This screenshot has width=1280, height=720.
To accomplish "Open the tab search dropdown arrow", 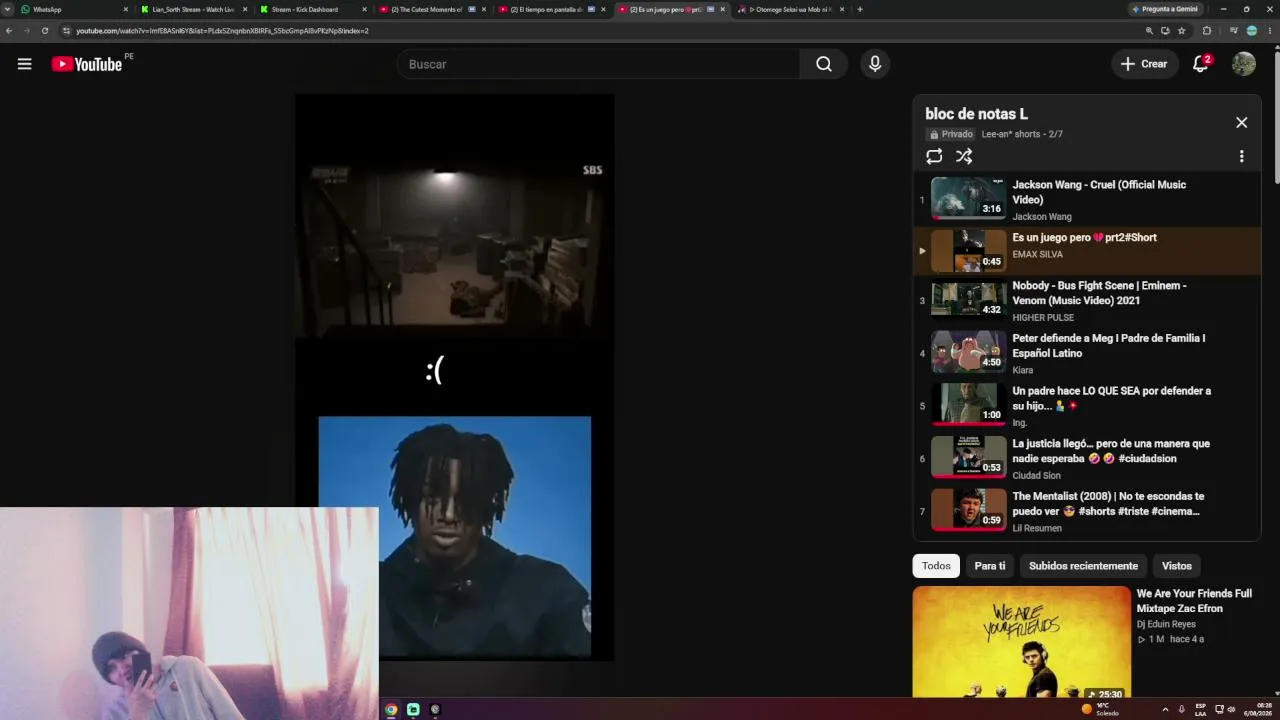I will [x=8, y=9].
